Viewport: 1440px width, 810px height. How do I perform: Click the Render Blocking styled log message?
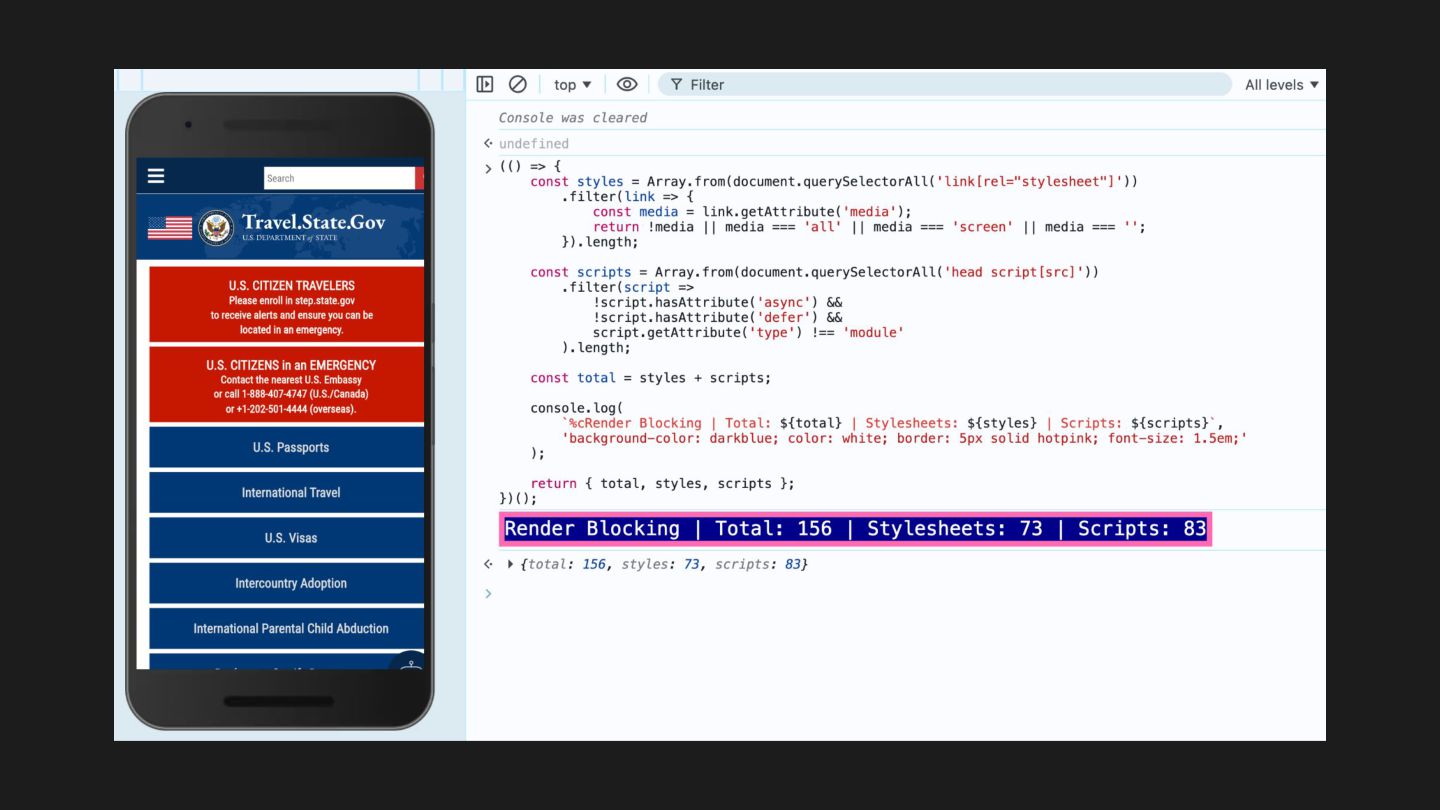coord(855,529)
